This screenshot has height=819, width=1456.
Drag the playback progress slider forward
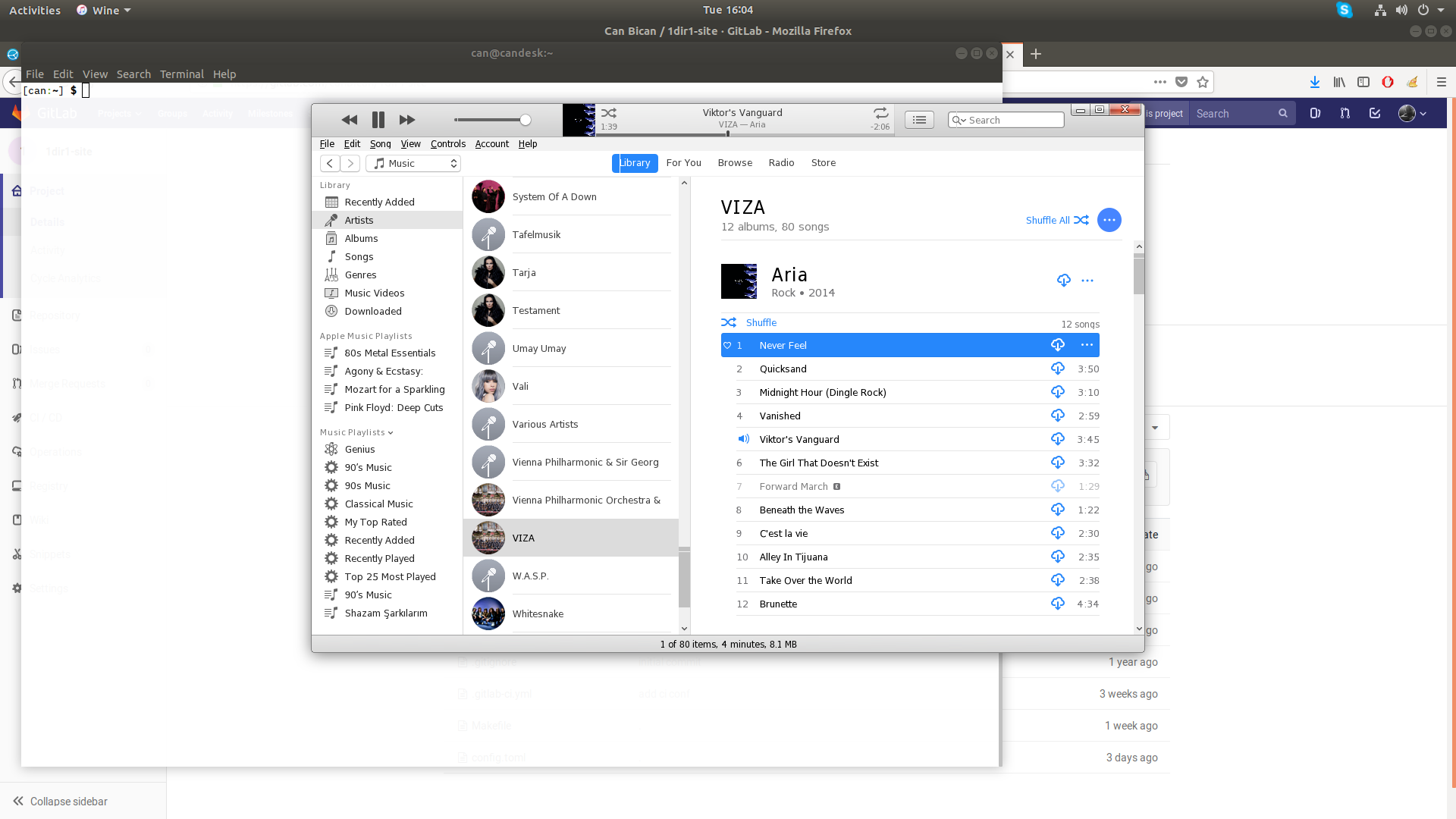click(729, 131)
